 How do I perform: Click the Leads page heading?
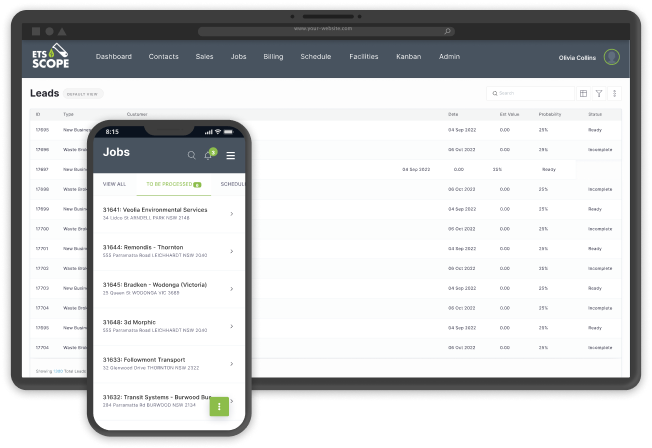(x=44, y=93)
